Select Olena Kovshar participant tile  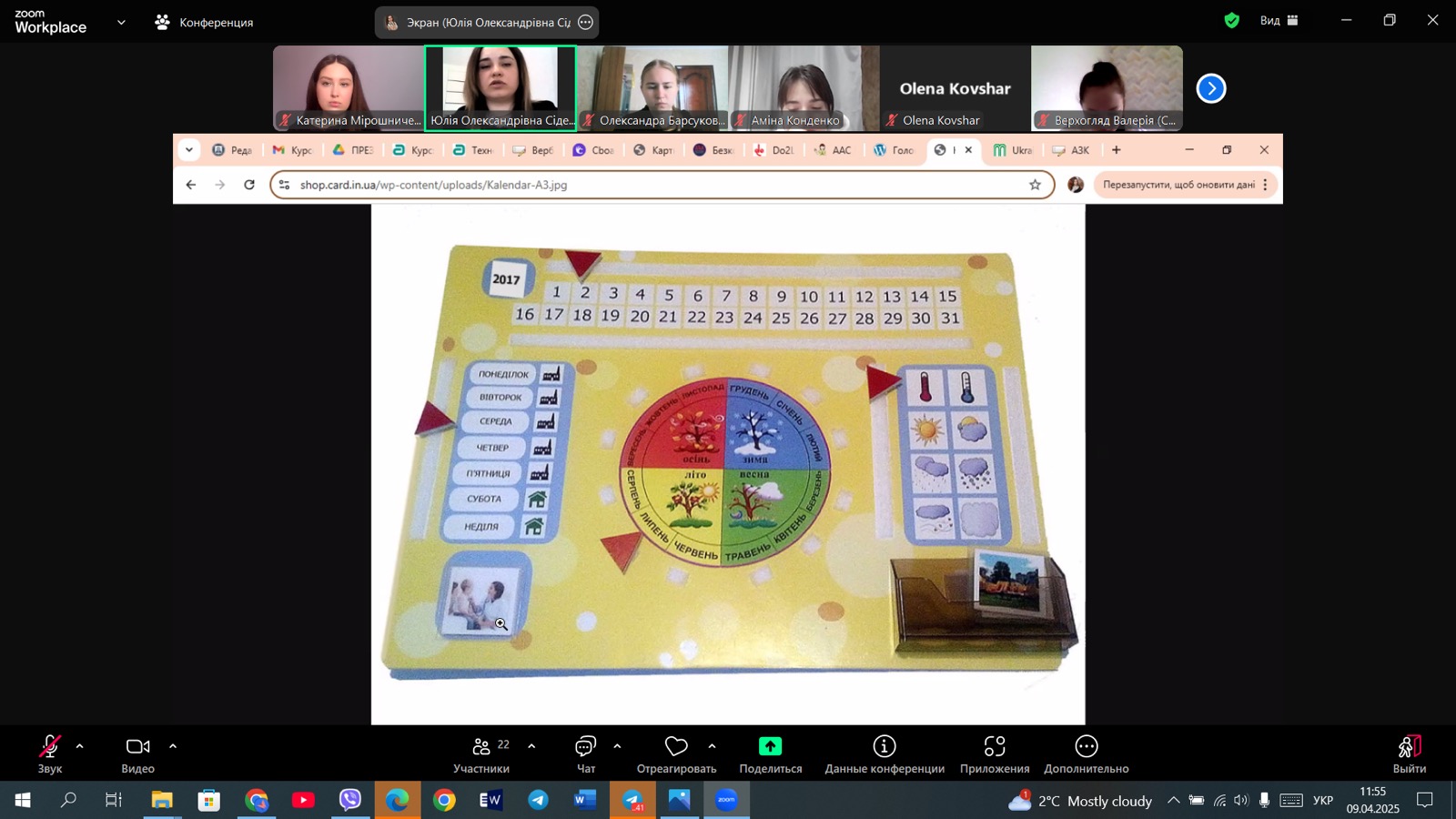(x=955, y=89)
